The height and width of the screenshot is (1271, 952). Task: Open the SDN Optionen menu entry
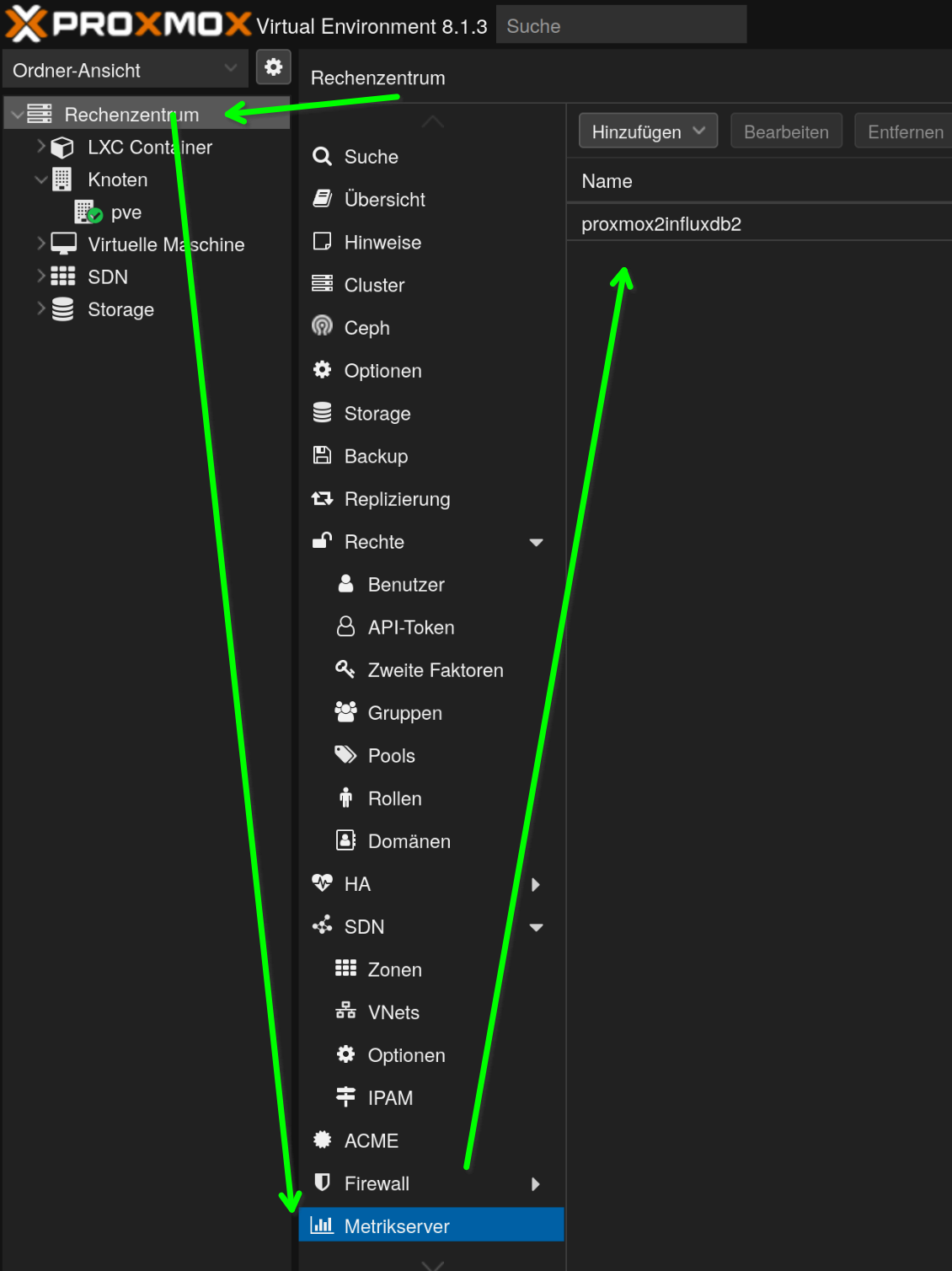coord(431,1055)
